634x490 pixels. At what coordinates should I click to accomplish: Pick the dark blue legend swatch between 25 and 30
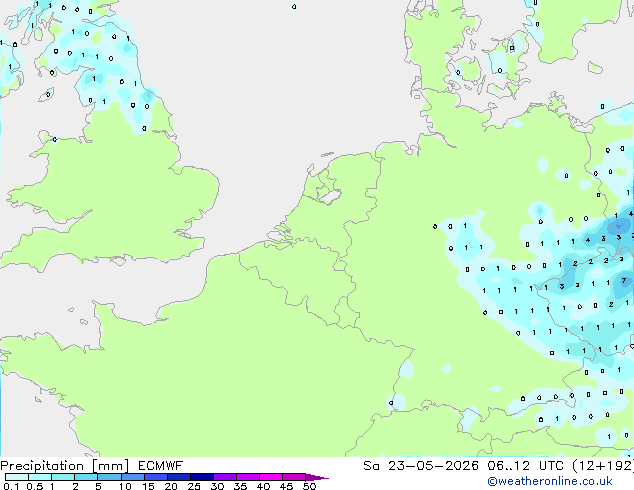pyautogui.click(x=201, y=477)
